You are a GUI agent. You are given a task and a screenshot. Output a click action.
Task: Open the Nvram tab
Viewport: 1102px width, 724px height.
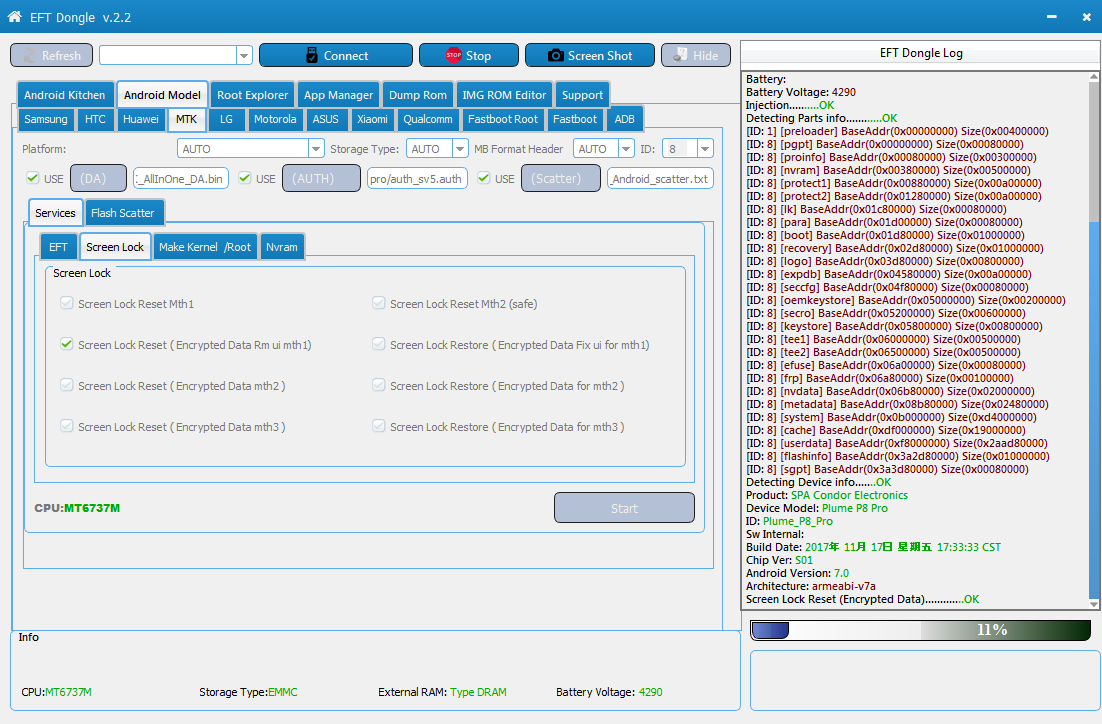click(x=281, y=247)
